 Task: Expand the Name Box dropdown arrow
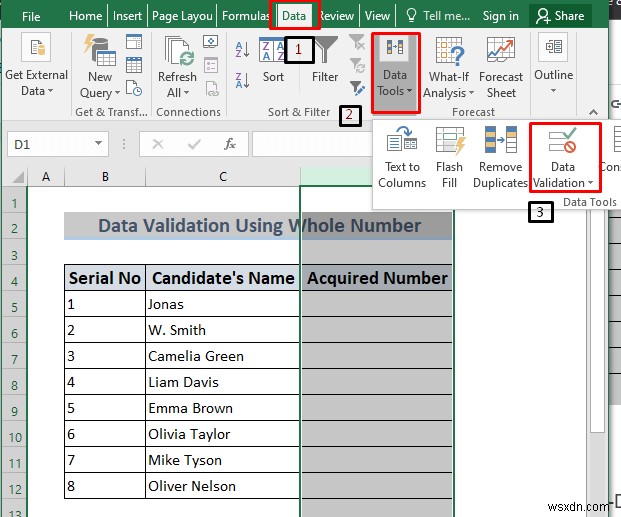click(x=99, y=143)
